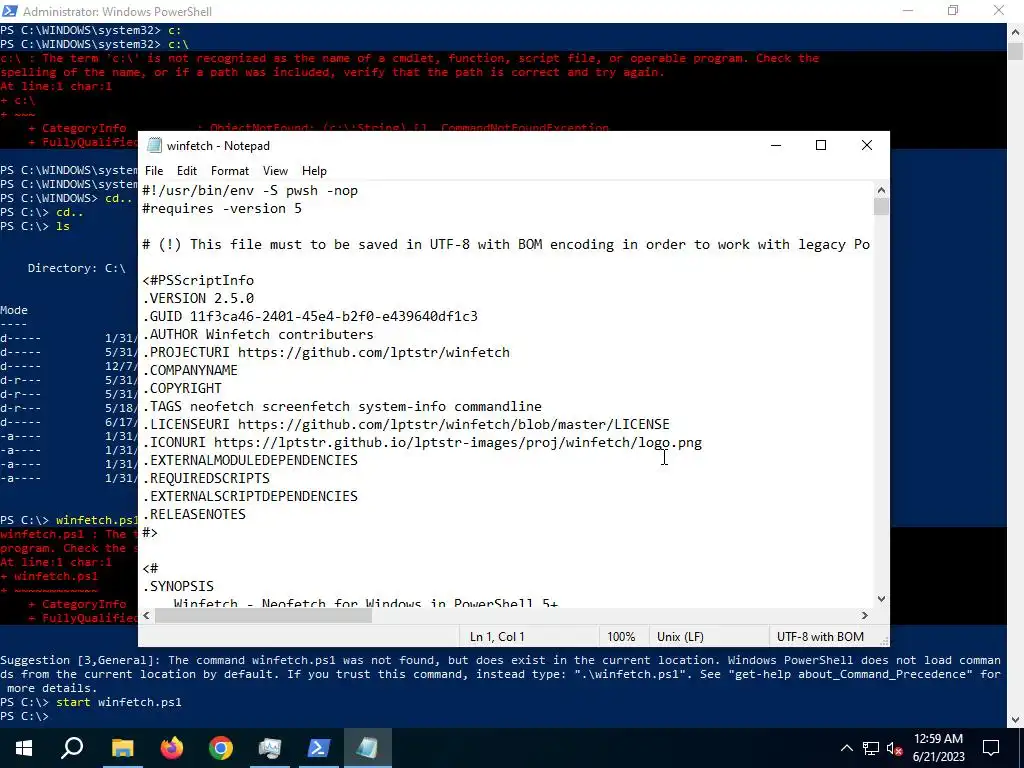Switch to the PowerShell taskbar icon
The height and width of the screenshot is (768, 1024).
[x=319, y=748]
